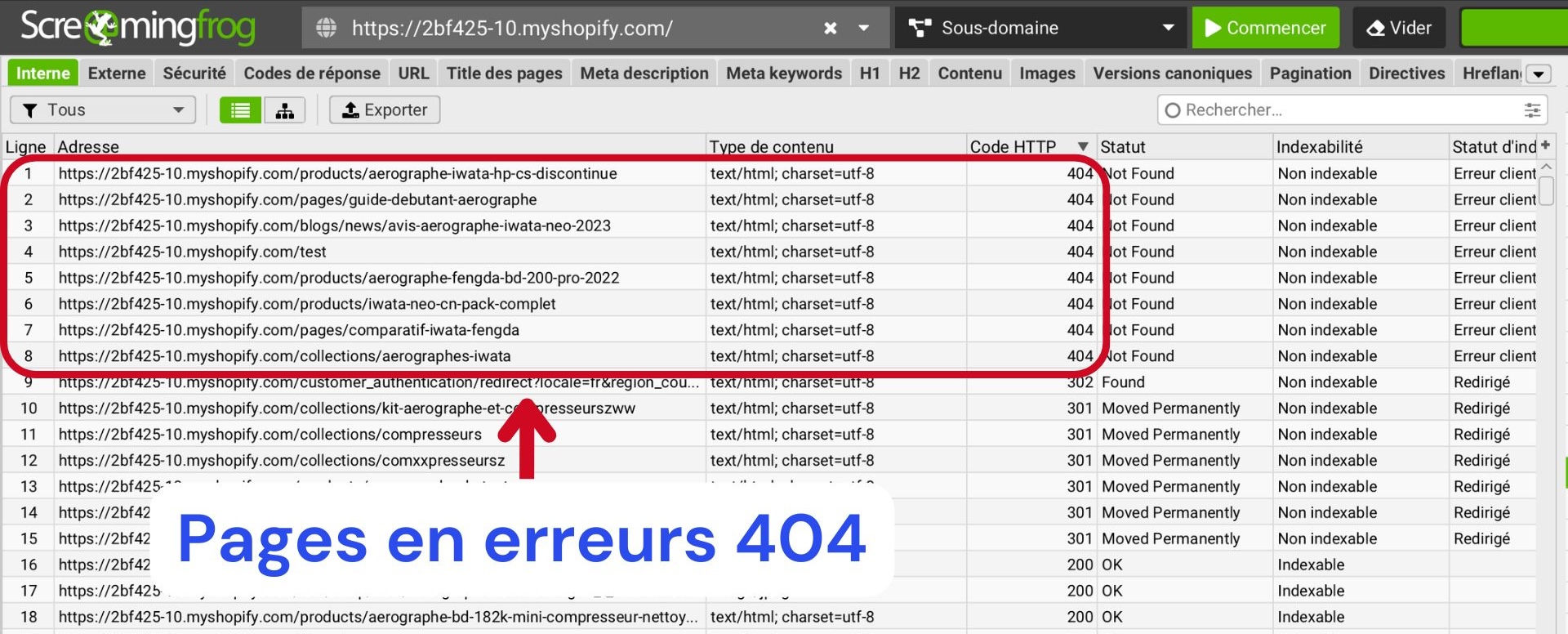
Task: Sort by the Adresse column header
Action: tap(379, 146)
